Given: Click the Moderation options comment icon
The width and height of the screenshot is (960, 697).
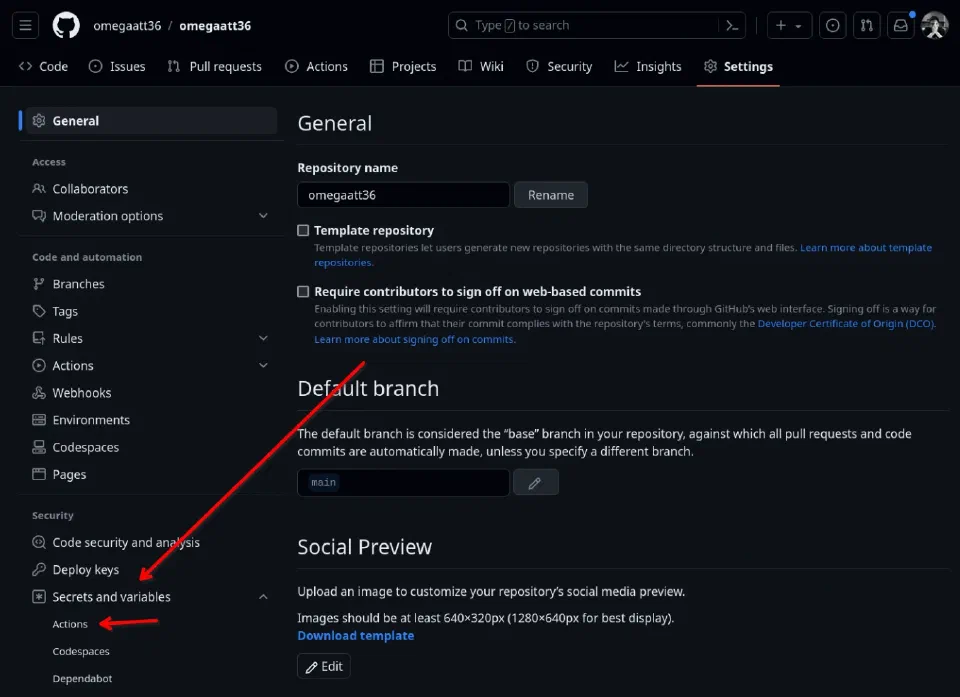Looking at the screenshot, I should [39, 216].
